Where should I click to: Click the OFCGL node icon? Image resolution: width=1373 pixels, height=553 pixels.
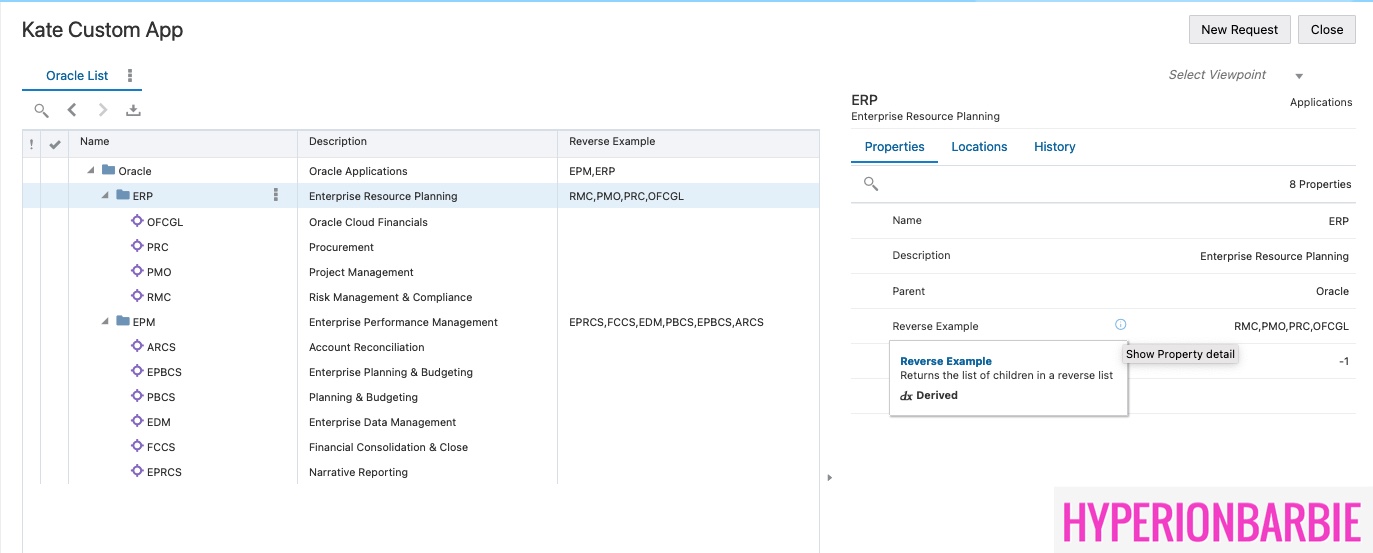click(138, 222)
